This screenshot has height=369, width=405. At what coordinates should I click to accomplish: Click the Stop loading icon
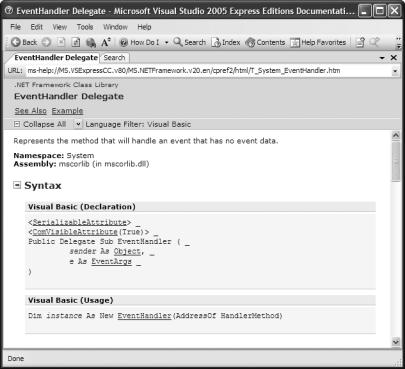[x=61, y=42]
